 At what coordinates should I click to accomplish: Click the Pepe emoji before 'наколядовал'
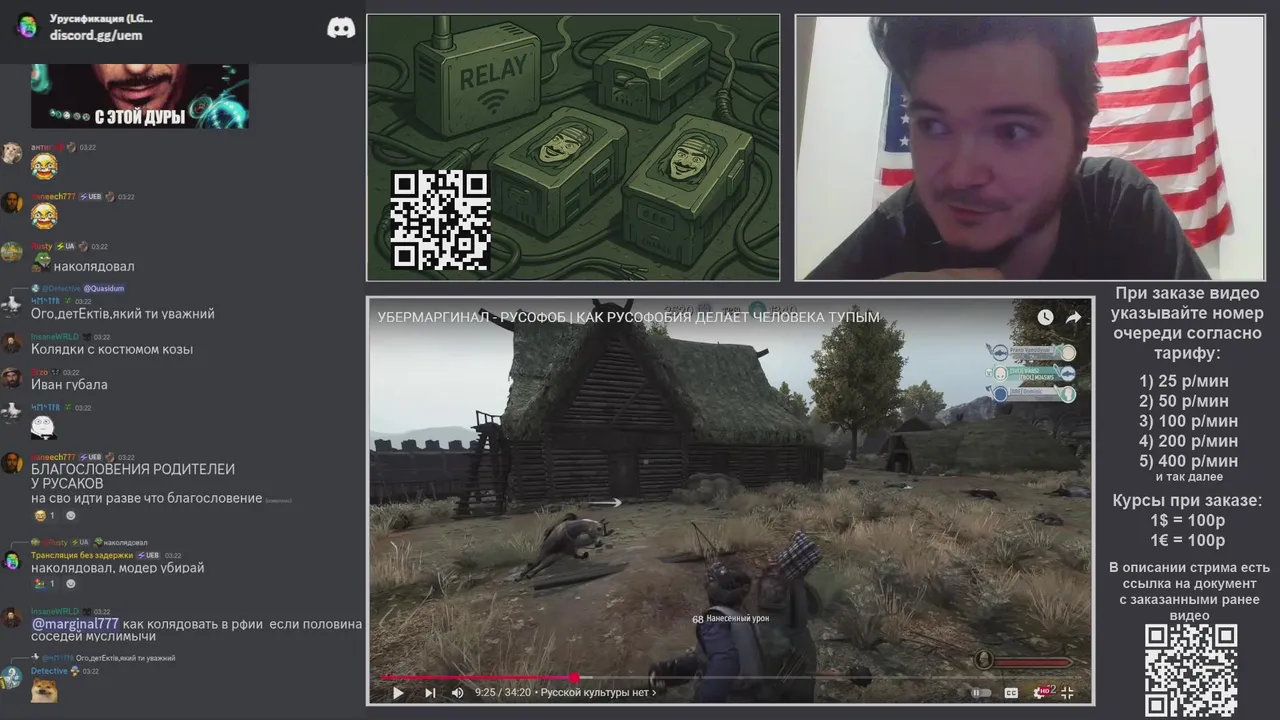click(x=41, y=264)
